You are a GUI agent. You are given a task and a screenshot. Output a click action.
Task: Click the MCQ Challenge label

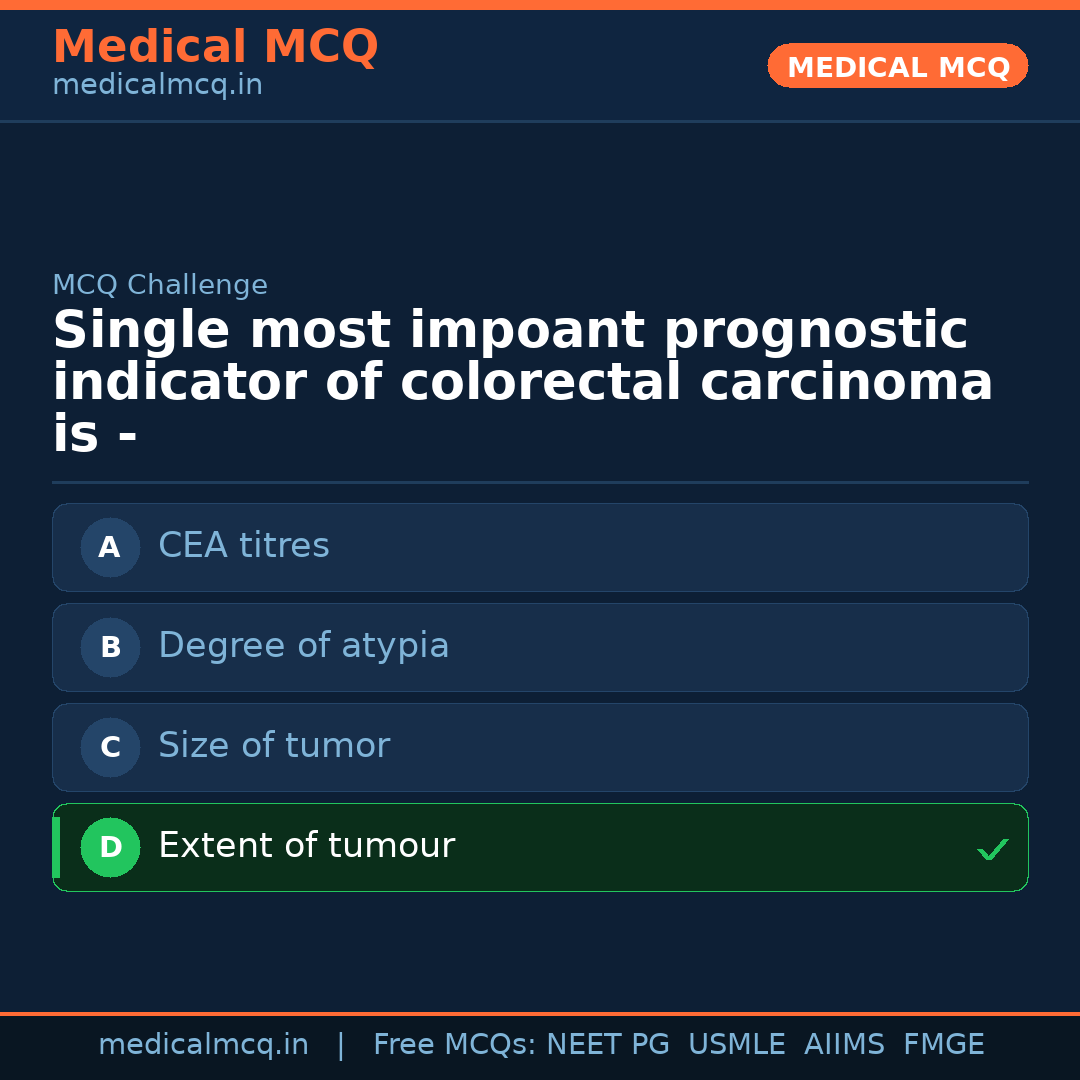tap(160, 285)
